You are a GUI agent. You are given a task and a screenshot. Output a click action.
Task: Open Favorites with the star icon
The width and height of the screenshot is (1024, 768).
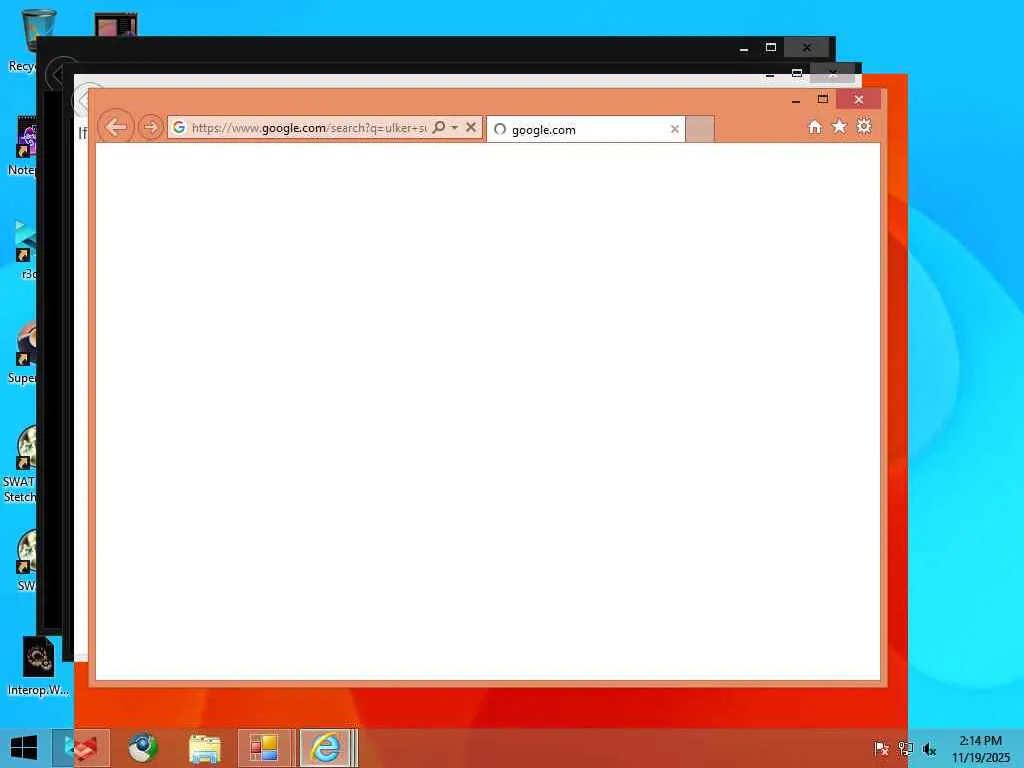839,127
